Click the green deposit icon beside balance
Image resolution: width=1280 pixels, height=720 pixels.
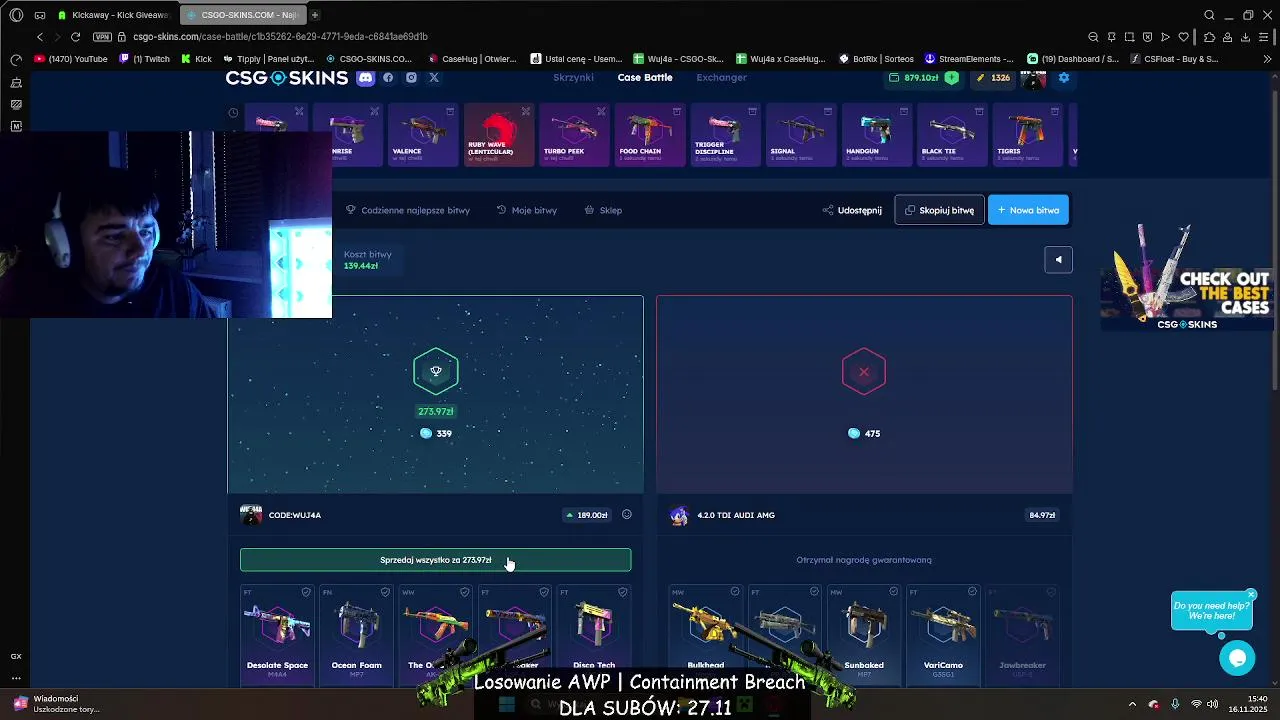pyautogui.click(x=951, y=78)
